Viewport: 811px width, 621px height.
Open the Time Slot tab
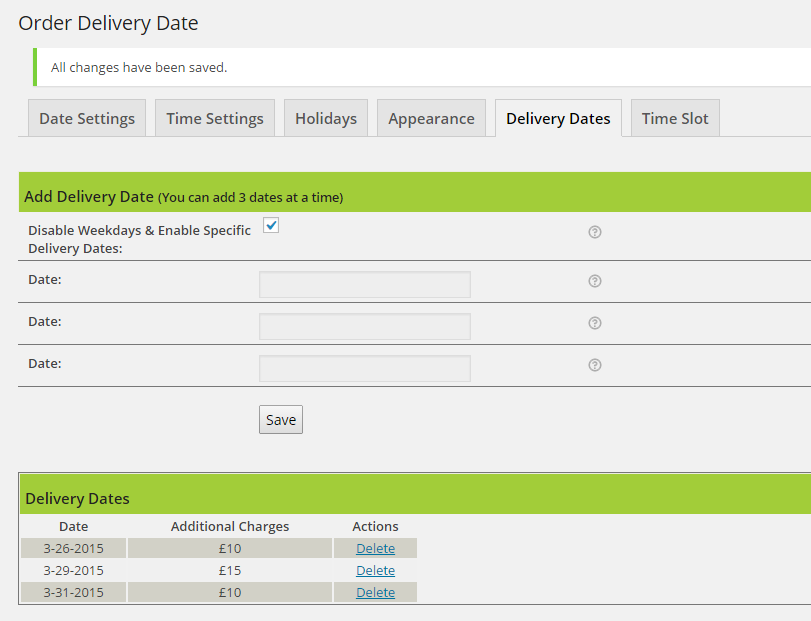click(x=674, y=117)
